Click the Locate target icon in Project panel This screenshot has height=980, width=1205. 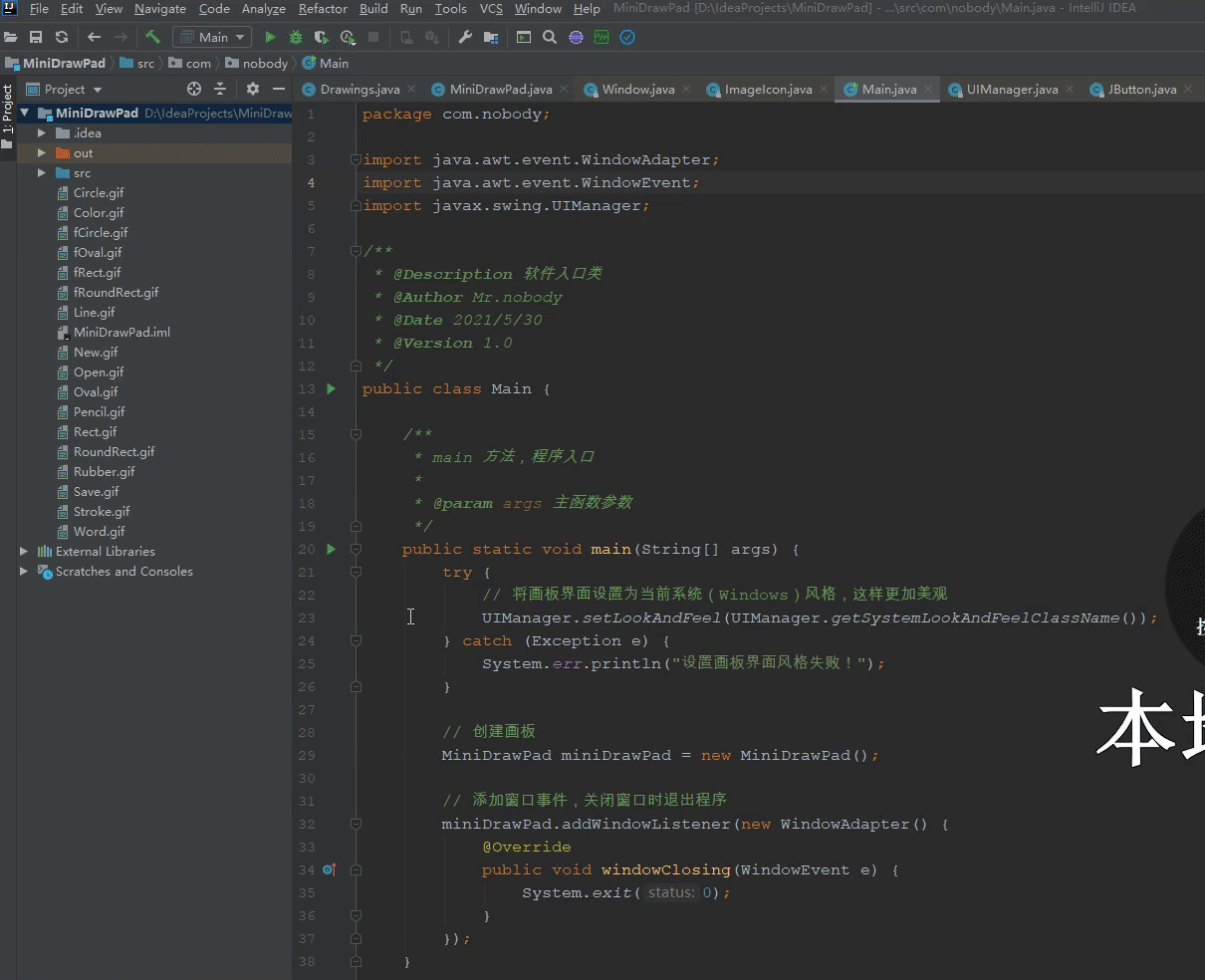point(194,89)
